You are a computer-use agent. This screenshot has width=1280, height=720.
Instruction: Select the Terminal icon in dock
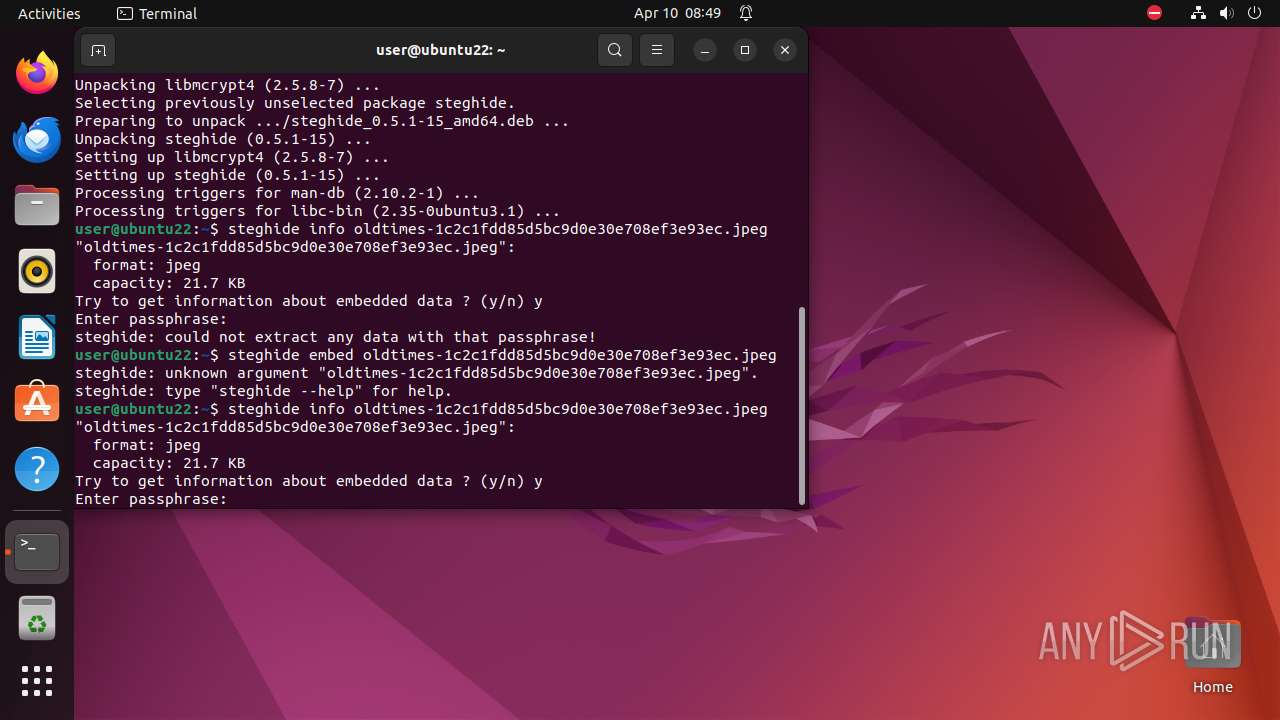pos(37,552)
